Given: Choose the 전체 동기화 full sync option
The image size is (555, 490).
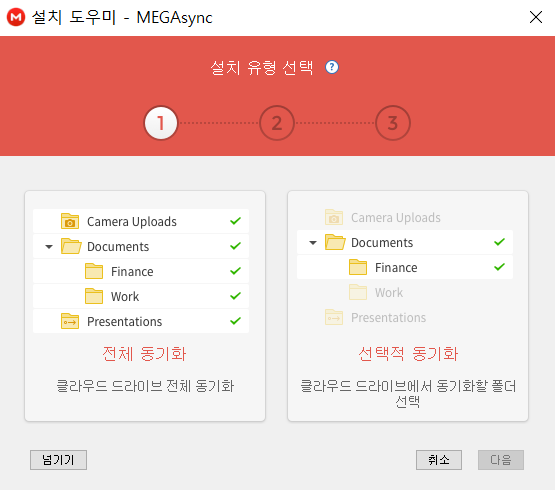Looking at the screenshot, I should (145, 306).
